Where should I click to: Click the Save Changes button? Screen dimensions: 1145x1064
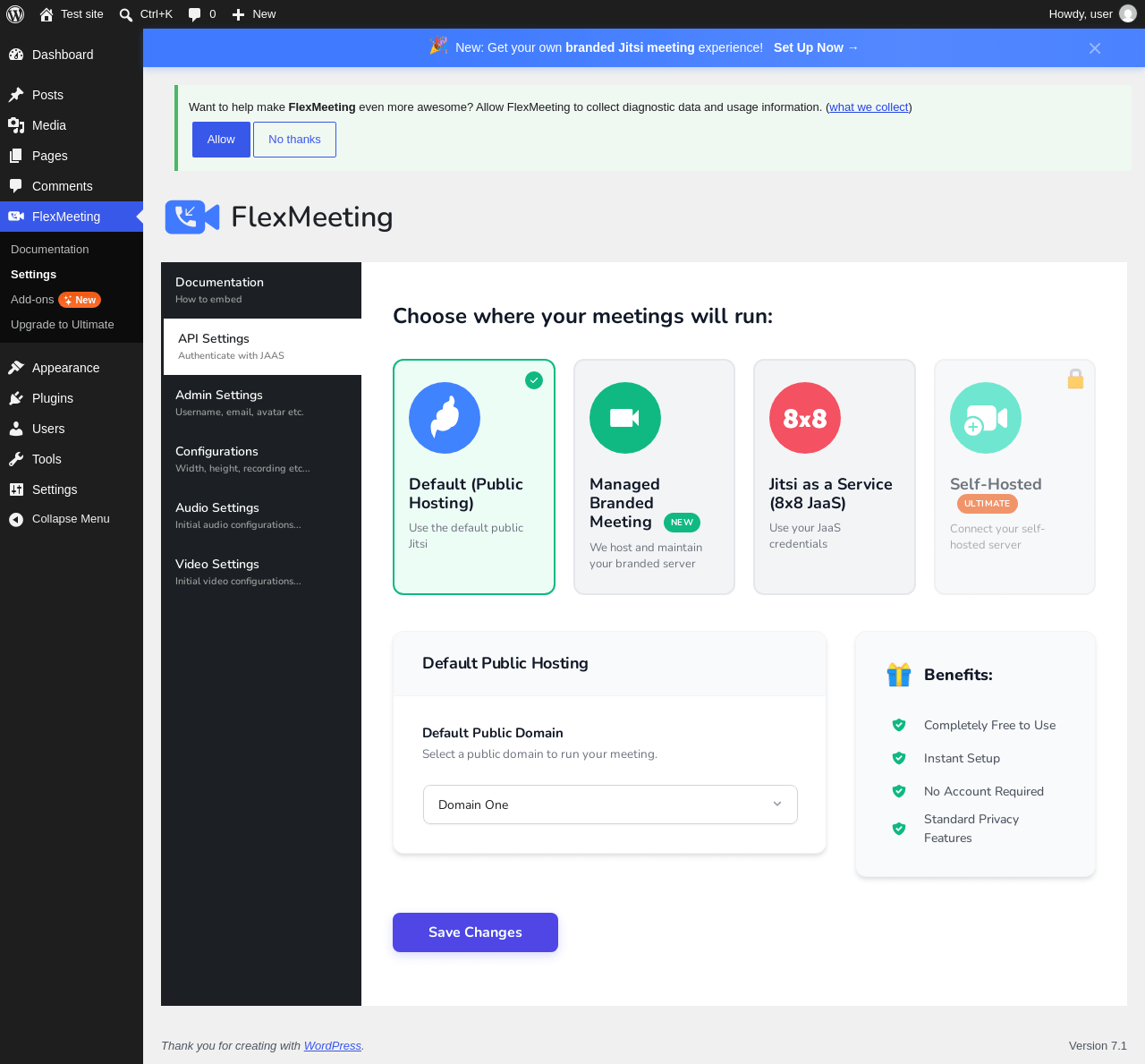[x=475, y=932]
